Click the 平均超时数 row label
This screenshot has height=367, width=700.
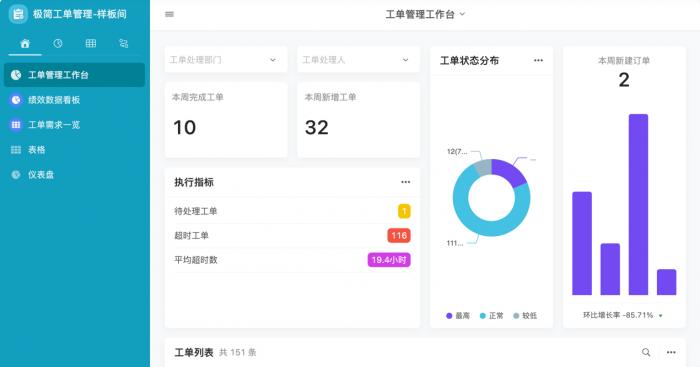(x=196, y=260)
